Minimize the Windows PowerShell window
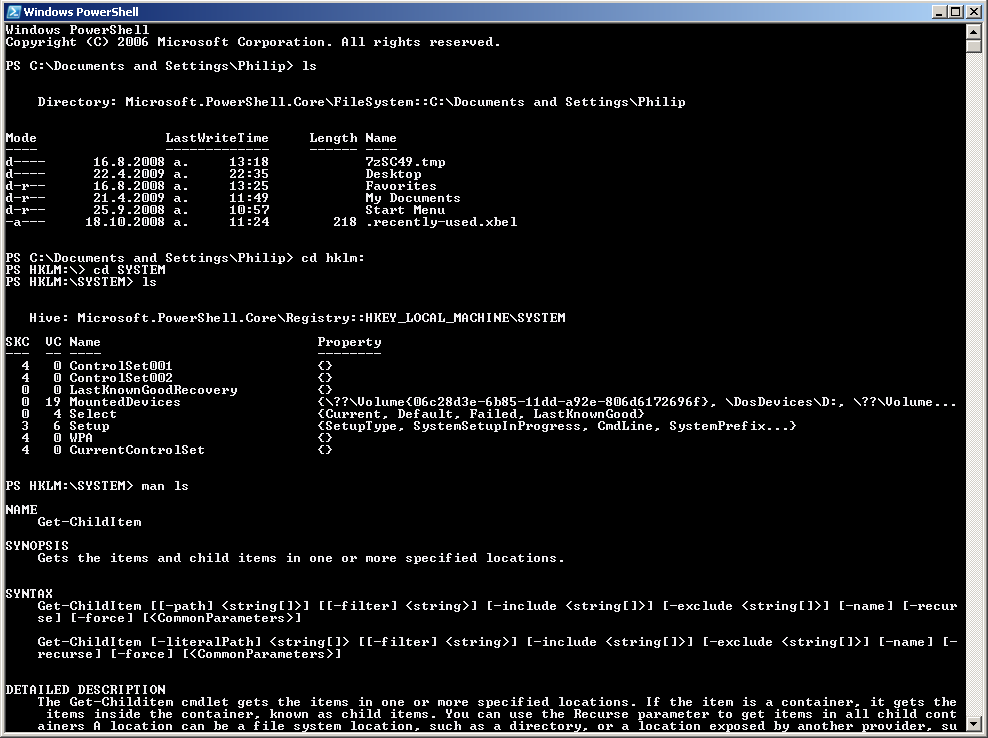The image size is (988, 738). coord(940,11)
